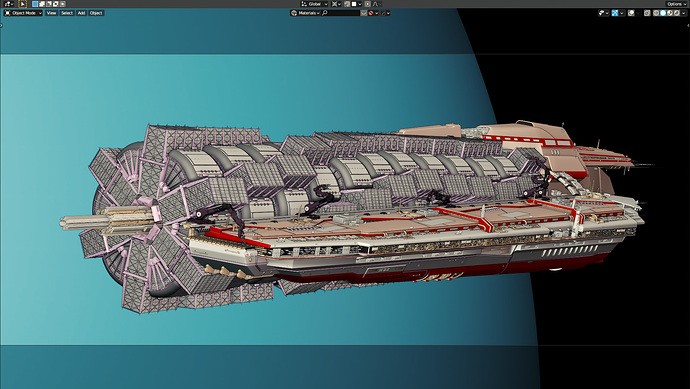Expand the object type visibility arrow
Image resolution: width=690 pixels, height=389 pixels.
click(x=607, y=13)
